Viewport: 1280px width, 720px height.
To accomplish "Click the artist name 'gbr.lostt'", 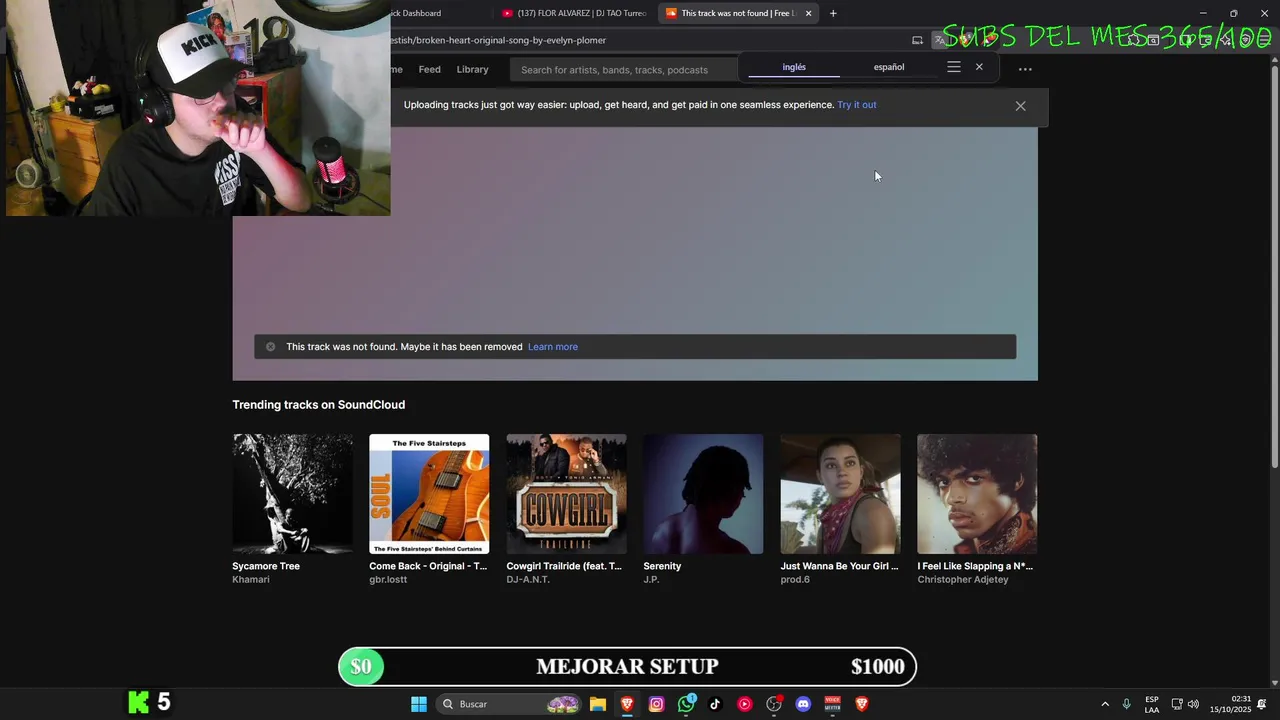I will point(388,580).
